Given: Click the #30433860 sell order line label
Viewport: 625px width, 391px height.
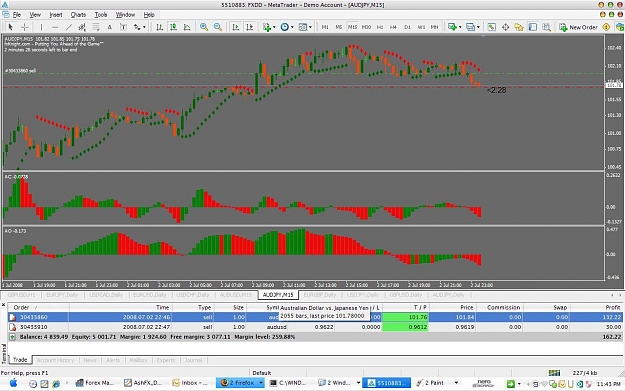Looking at the screenshot, I should [20, 71].
